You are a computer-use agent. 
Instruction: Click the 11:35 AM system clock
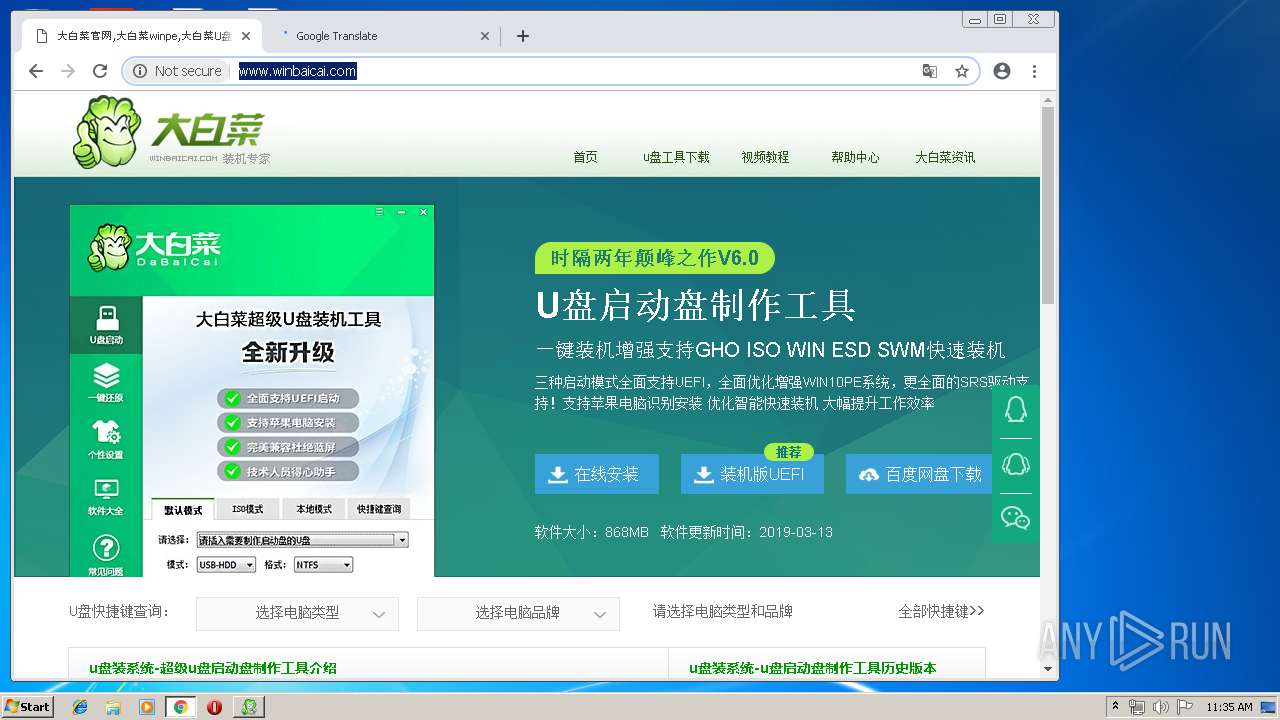click(1229, 707)
